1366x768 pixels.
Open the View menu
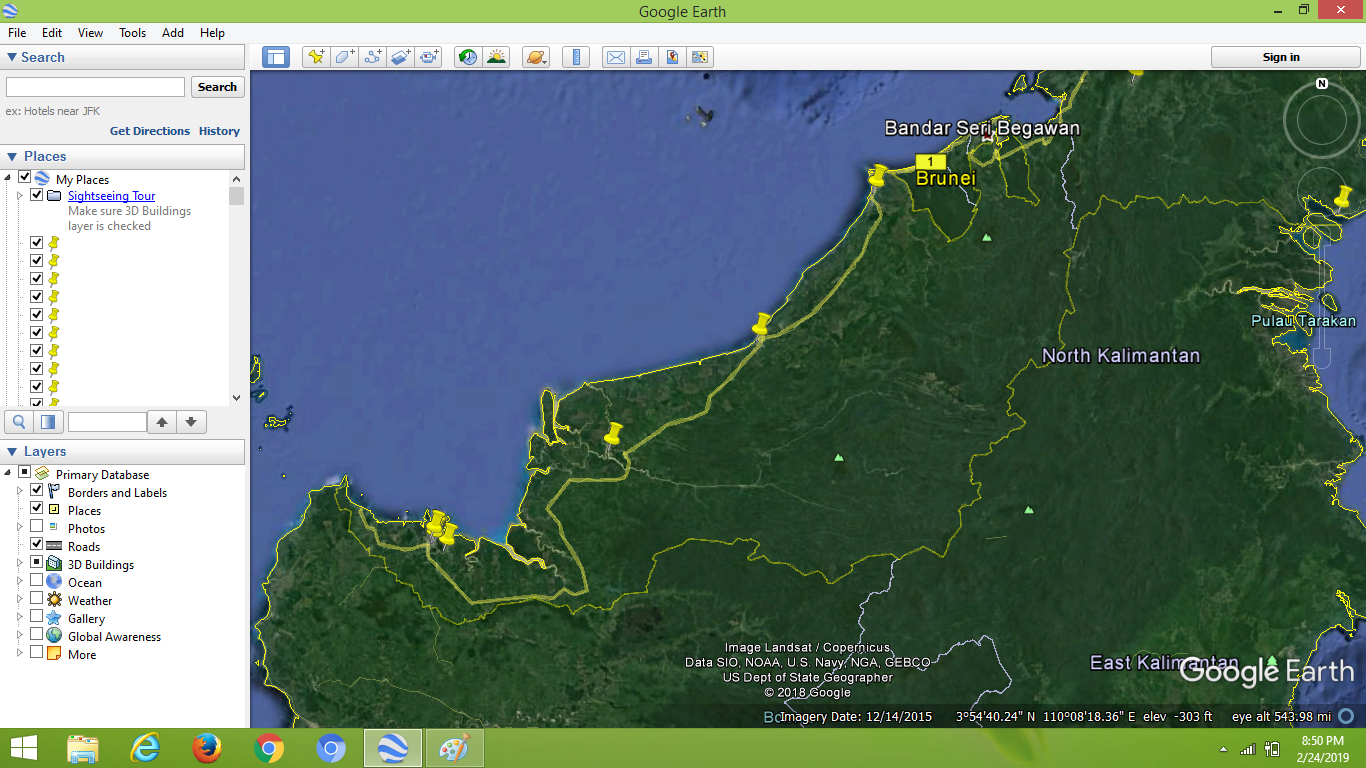[90, 33]
